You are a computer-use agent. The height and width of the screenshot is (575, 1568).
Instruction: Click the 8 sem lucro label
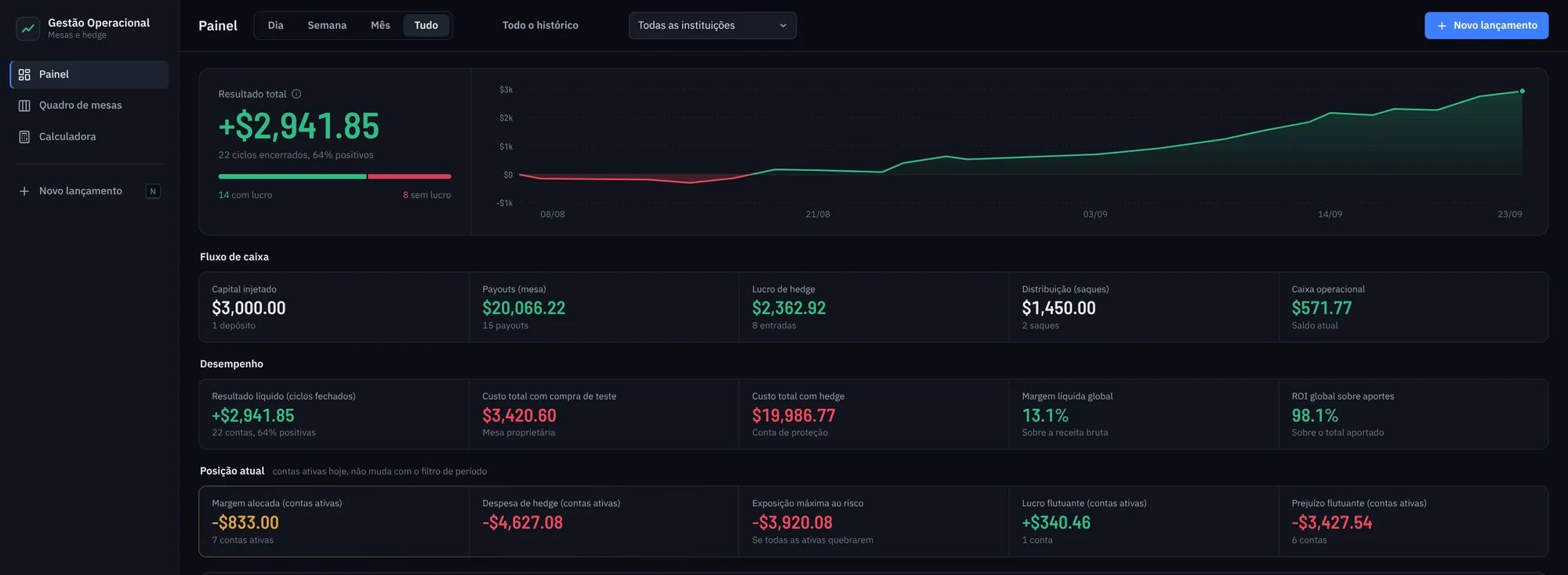[426, 195]
